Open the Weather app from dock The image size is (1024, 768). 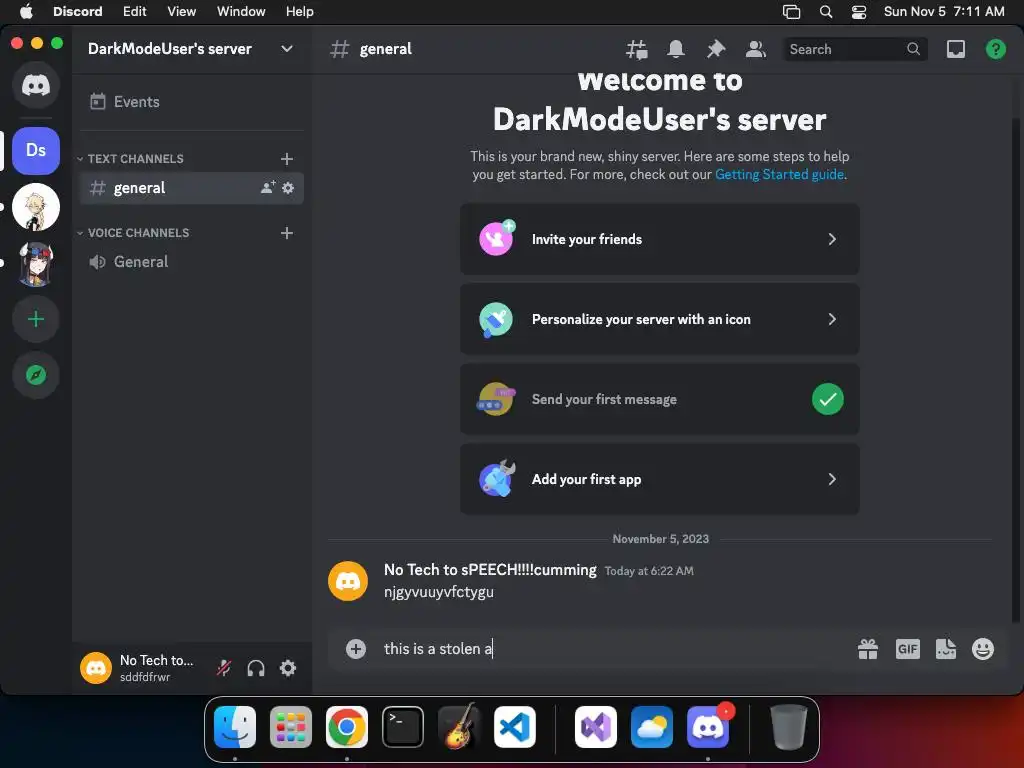tap(652, 727)
